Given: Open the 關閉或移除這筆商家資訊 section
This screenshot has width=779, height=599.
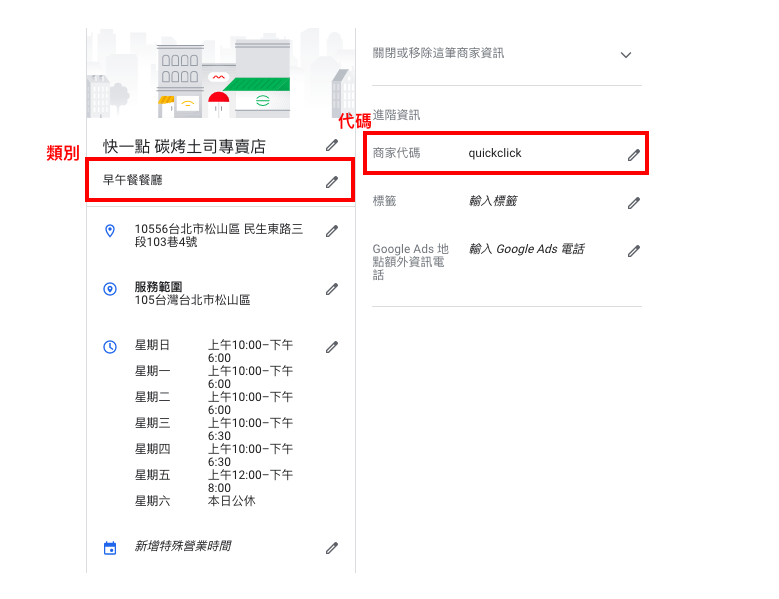Looking at the screenshot, I should [x=507, y=54].
